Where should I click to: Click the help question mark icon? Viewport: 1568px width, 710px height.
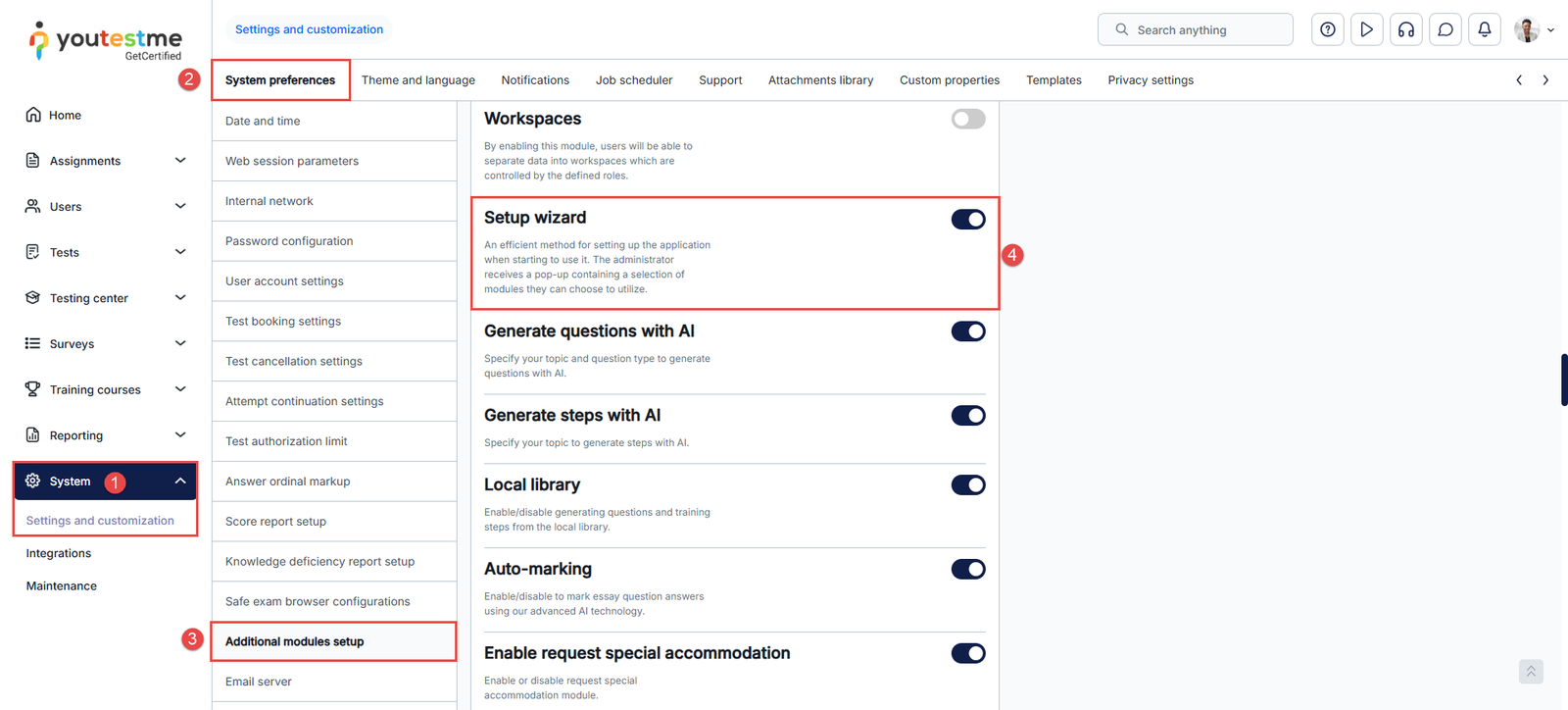[x=1327, y=29]
